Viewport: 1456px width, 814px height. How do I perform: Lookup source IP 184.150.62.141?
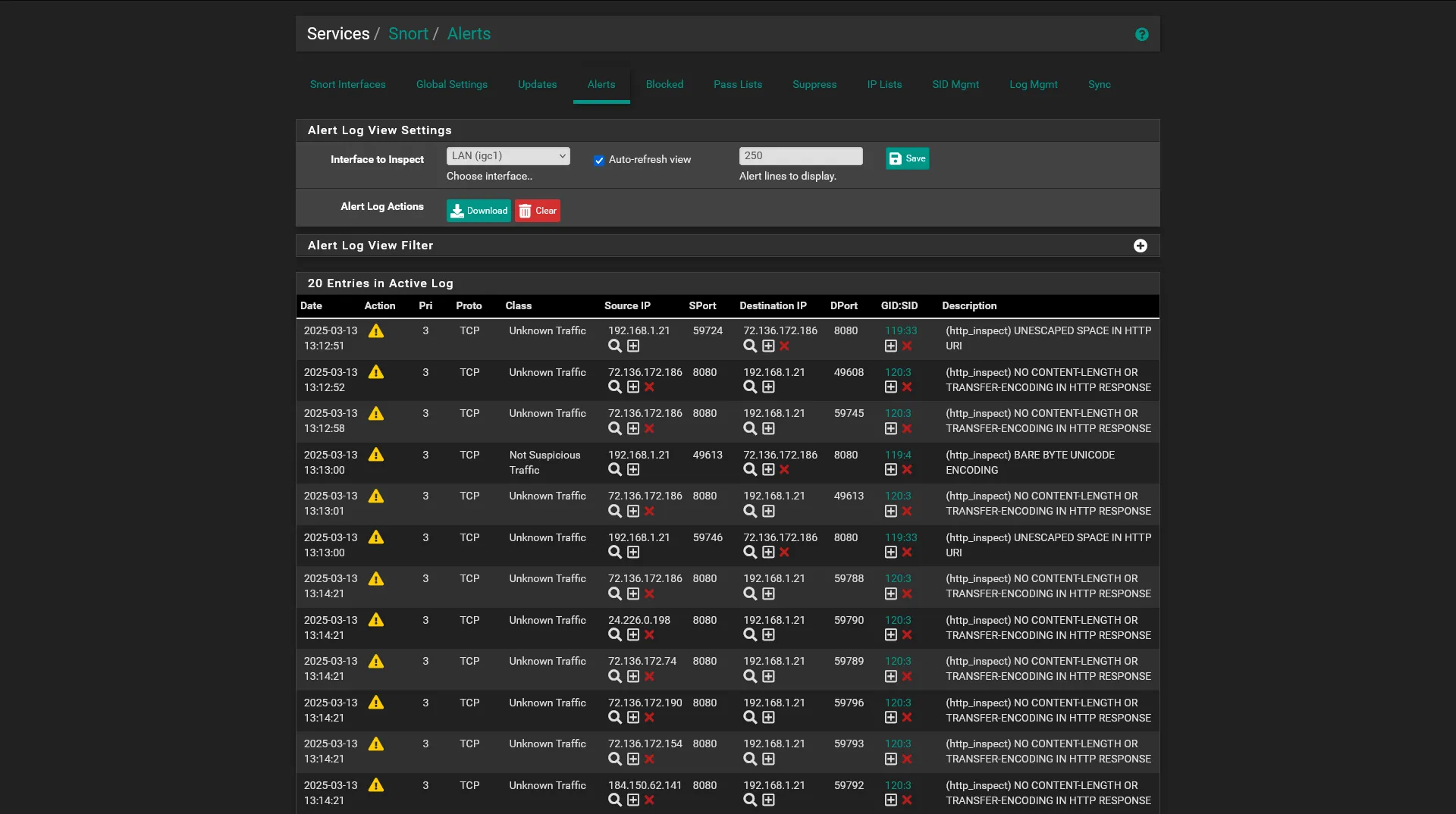[x=615, y=800]
